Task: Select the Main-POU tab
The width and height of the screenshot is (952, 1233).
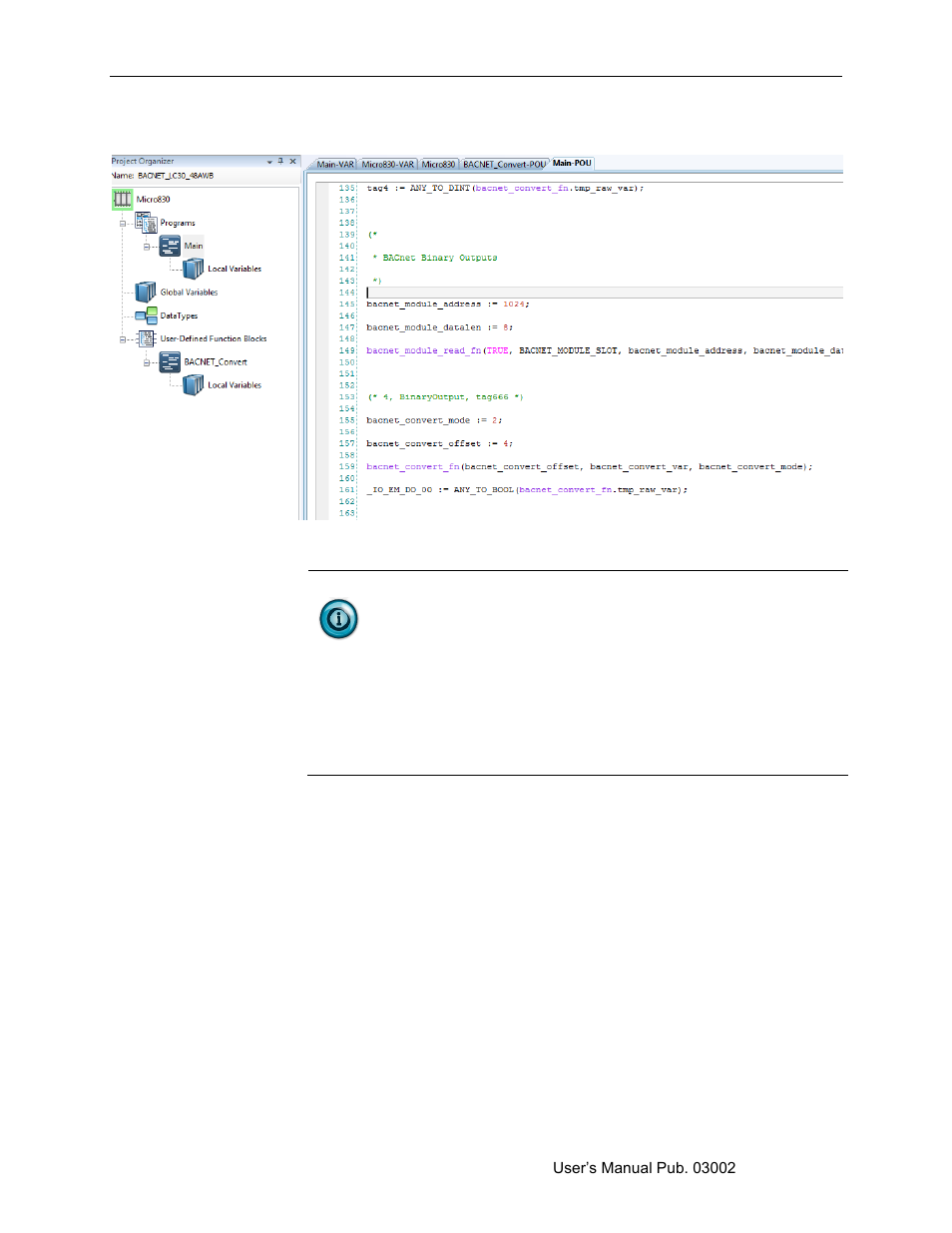Action: tap(572, 163)
